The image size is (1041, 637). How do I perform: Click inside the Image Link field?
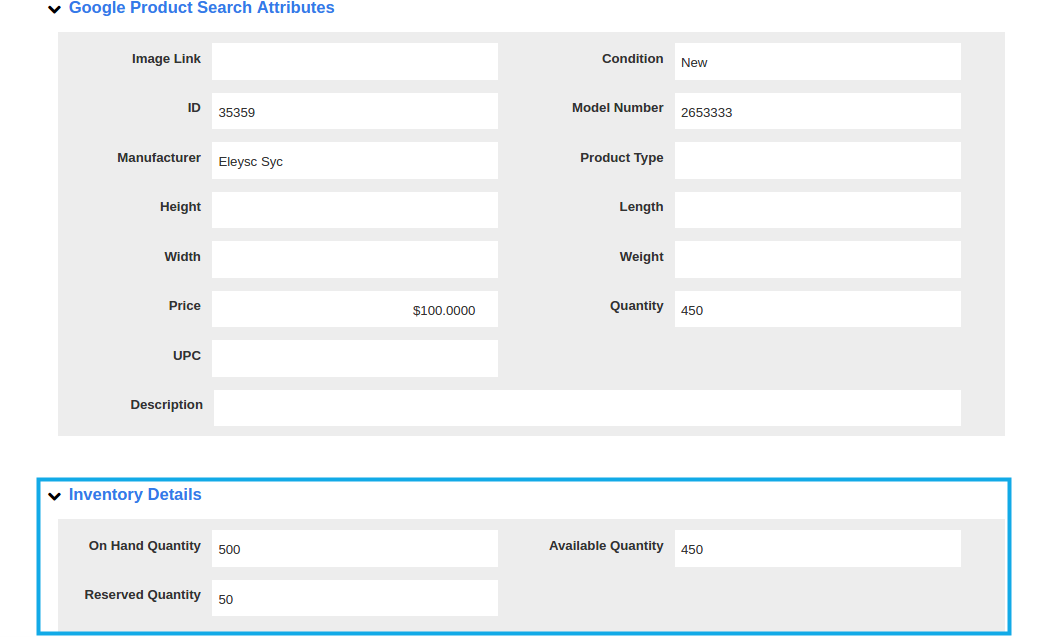(354, 61)
